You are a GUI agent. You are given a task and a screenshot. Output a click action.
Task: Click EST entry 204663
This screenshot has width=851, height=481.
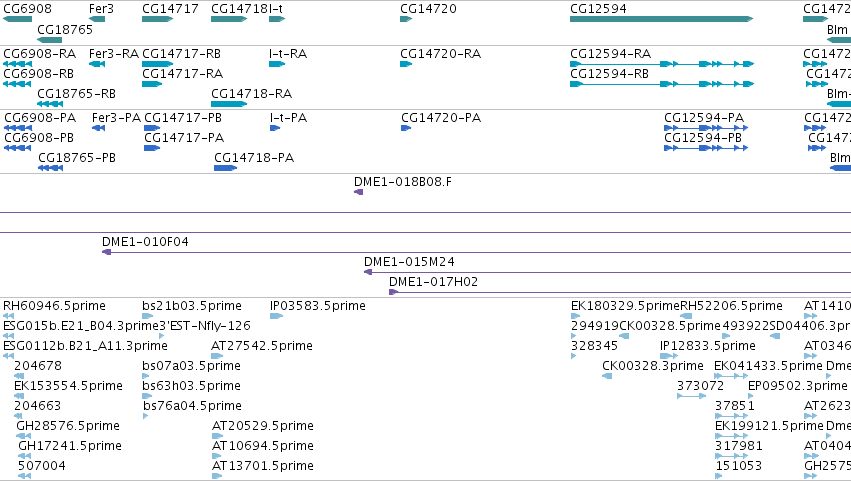37,407
